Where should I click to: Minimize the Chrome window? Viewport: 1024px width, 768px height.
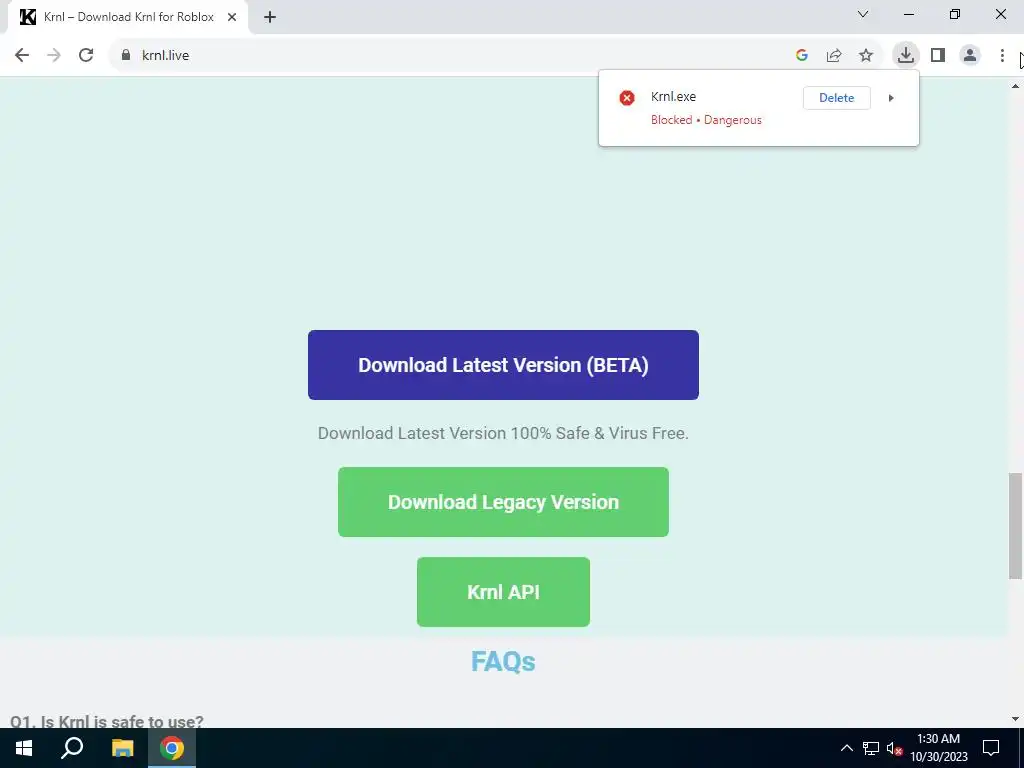909,14
